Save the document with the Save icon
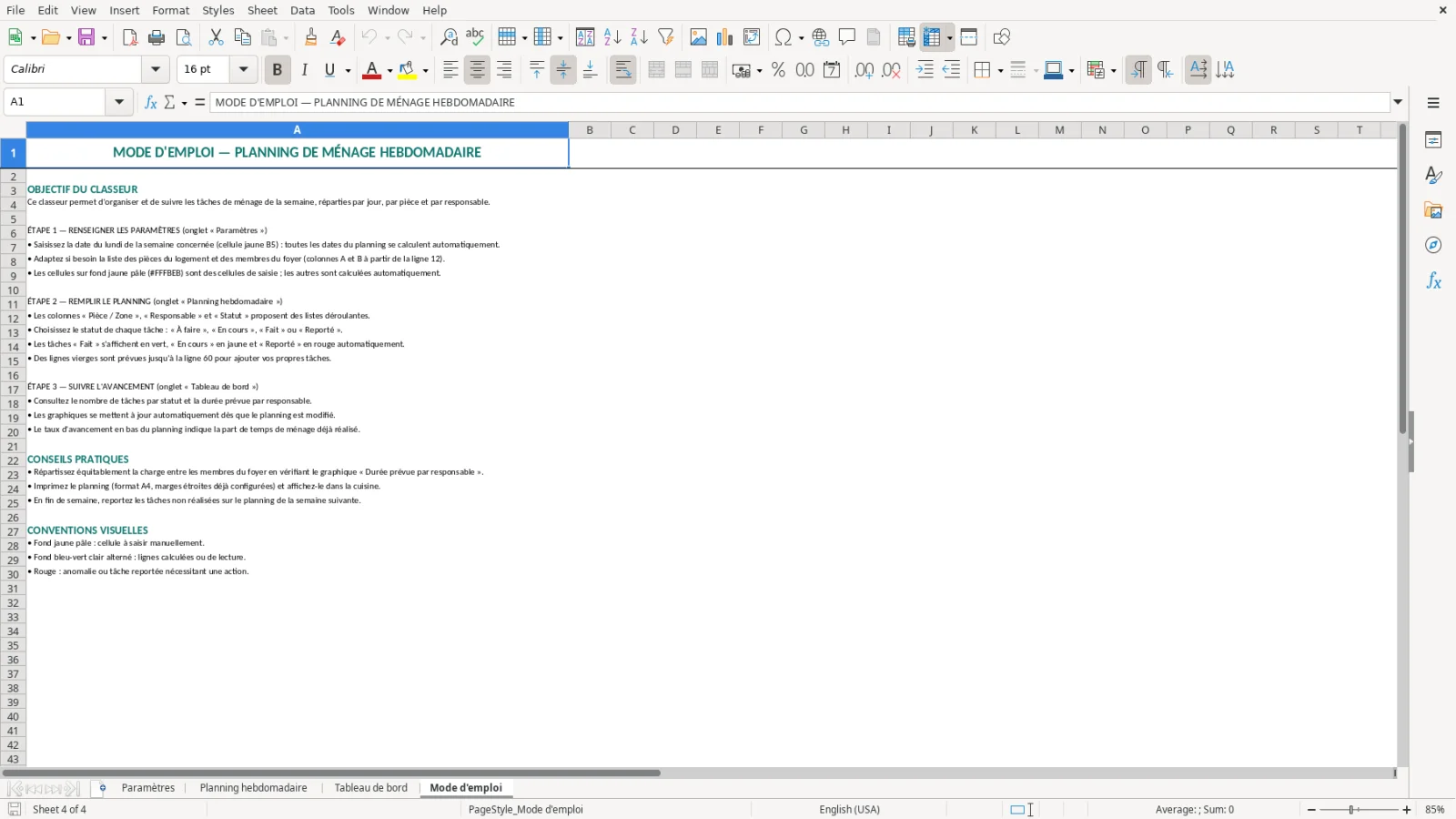 tap(86, 37)
